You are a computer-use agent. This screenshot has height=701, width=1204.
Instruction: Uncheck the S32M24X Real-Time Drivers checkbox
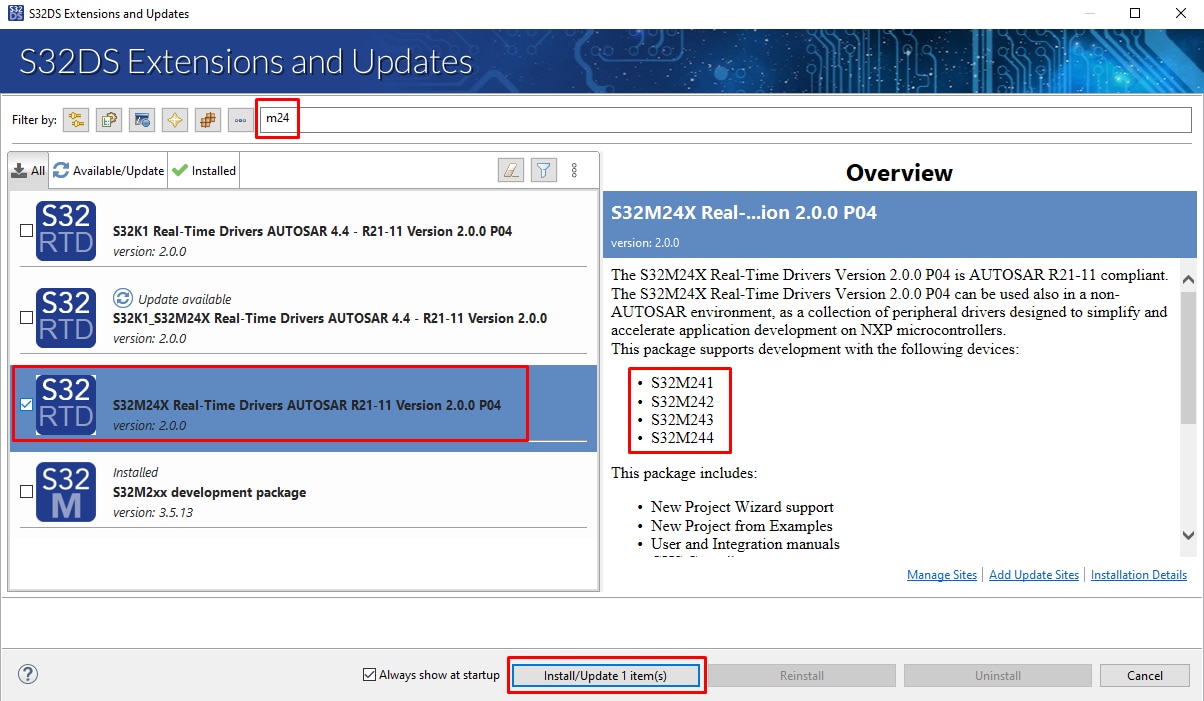coord(27,405)
